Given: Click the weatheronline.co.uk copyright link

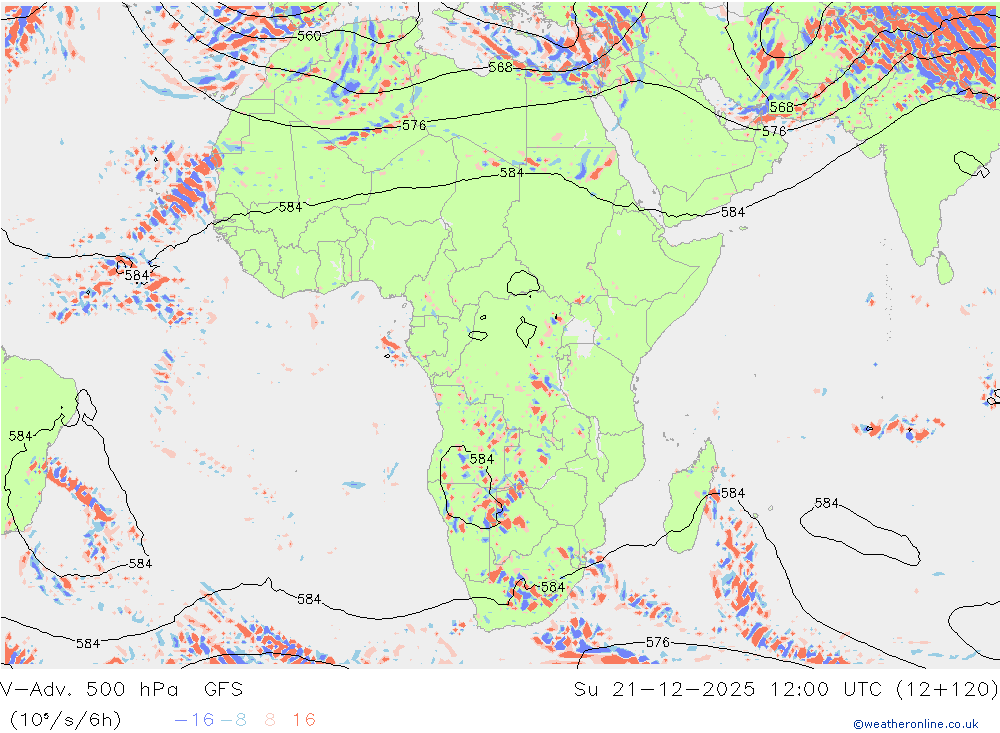Looking at the screenshot, I should click(x=916, y=724).
